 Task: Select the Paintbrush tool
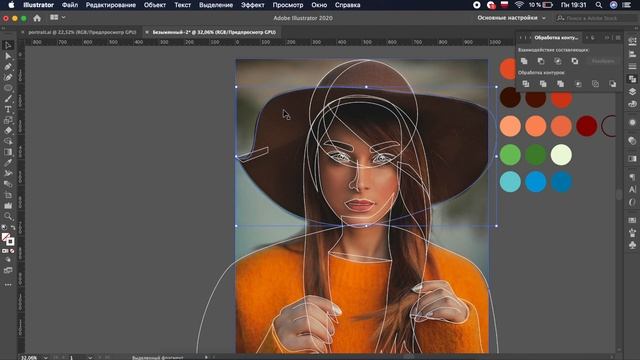point(8,98)
